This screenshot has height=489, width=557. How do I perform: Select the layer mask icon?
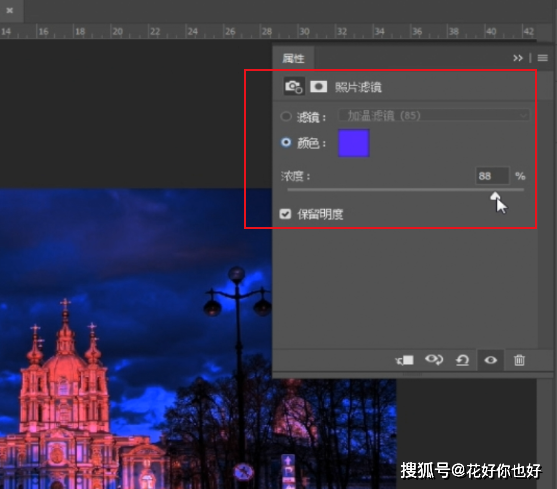tap(319, 86)
